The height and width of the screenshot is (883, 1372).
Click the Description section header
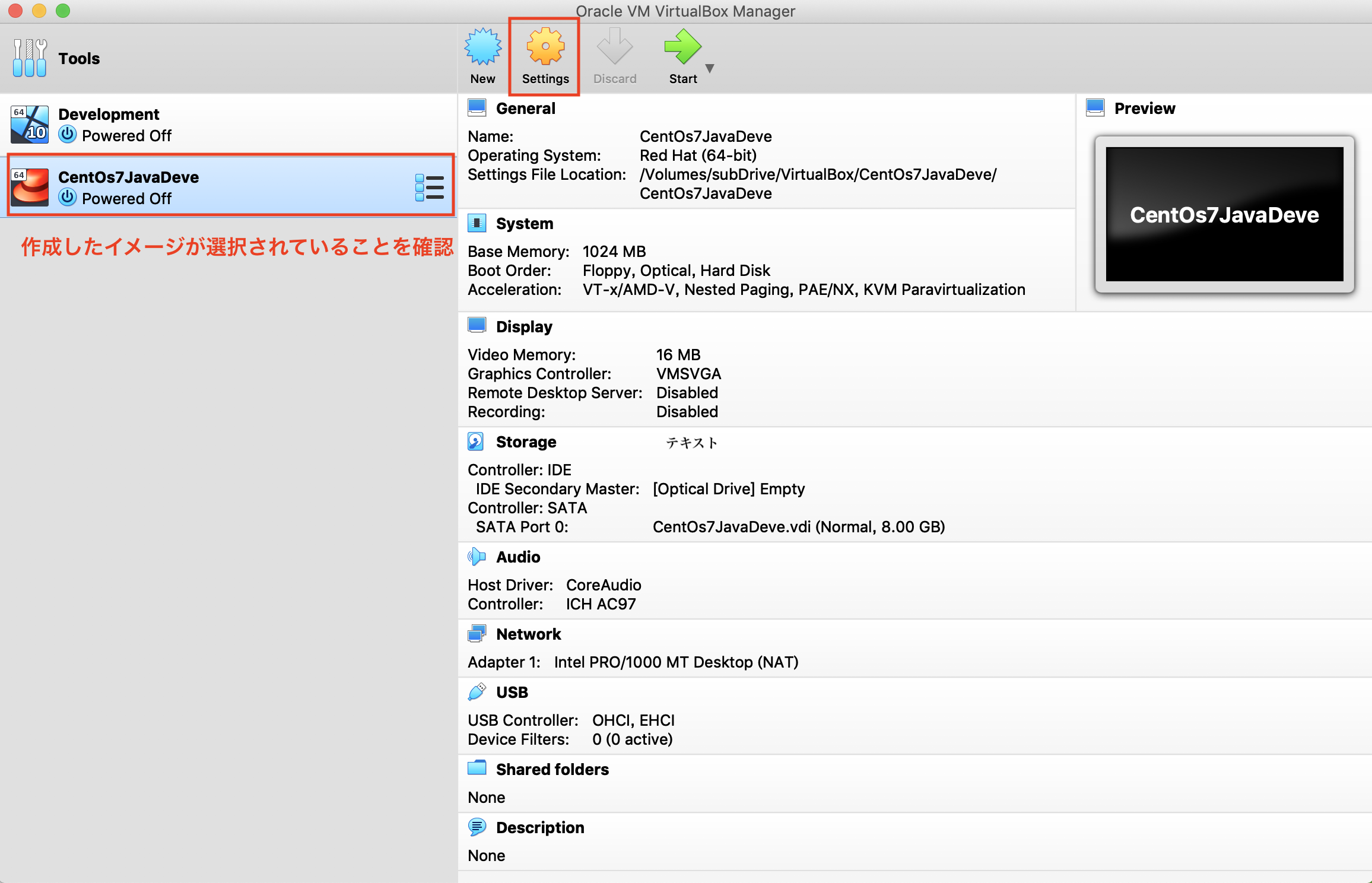point(539,828)
